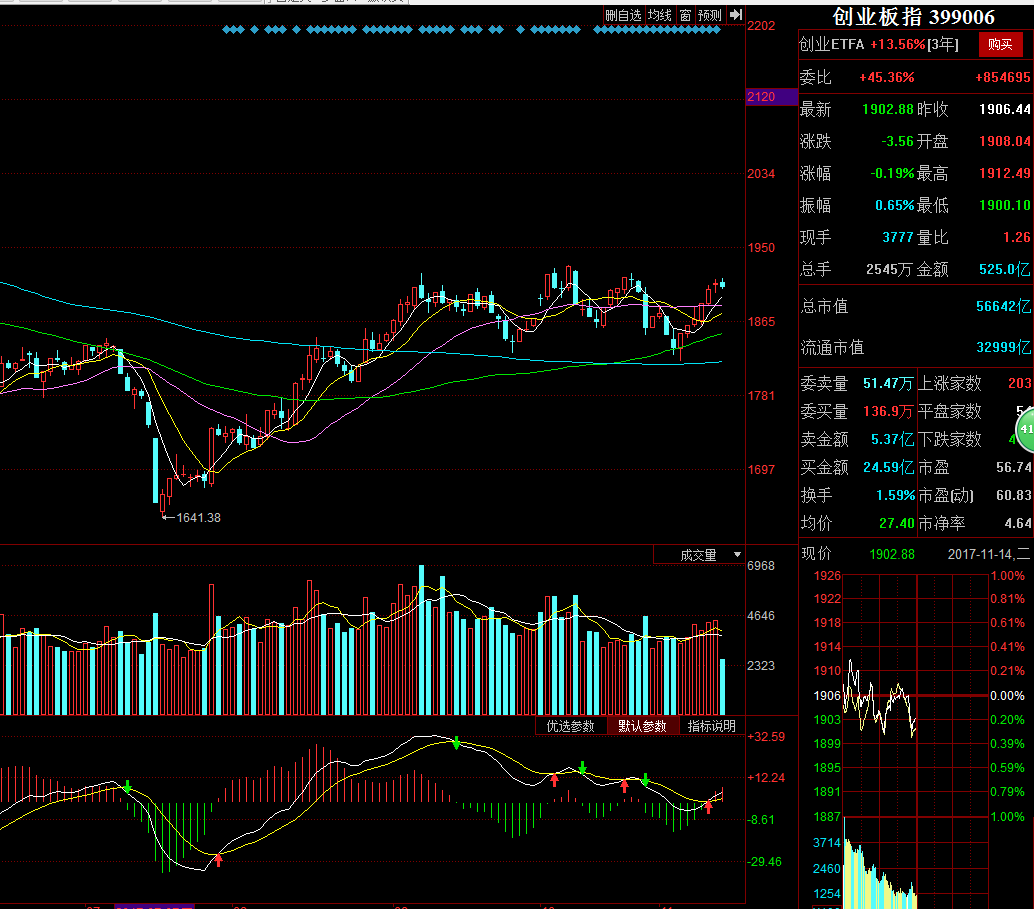
Task: Click the 最低 value 1900.10
Action: pyautogui.click(x=1004, y=205)
